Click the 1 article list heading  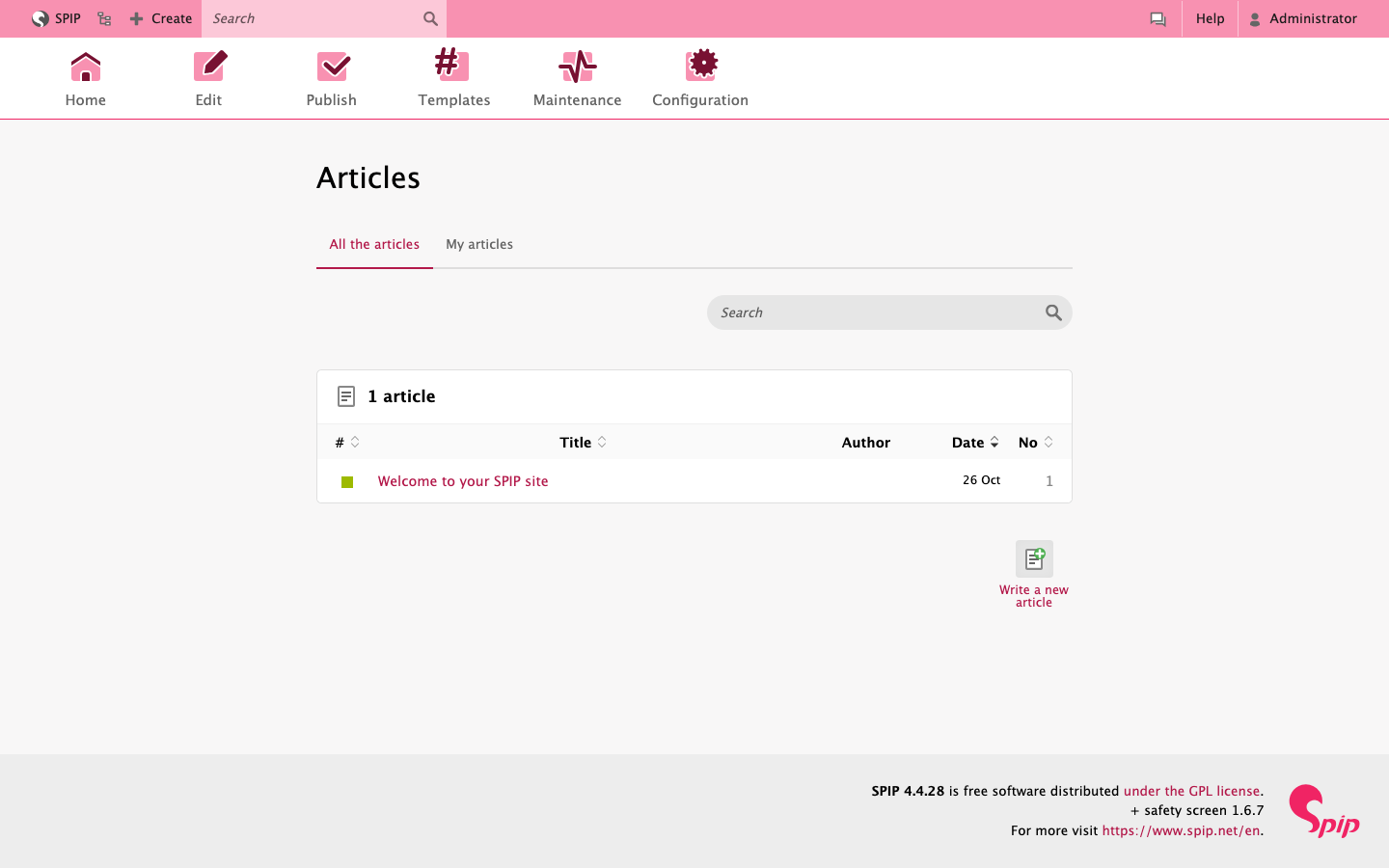point(401,396)
